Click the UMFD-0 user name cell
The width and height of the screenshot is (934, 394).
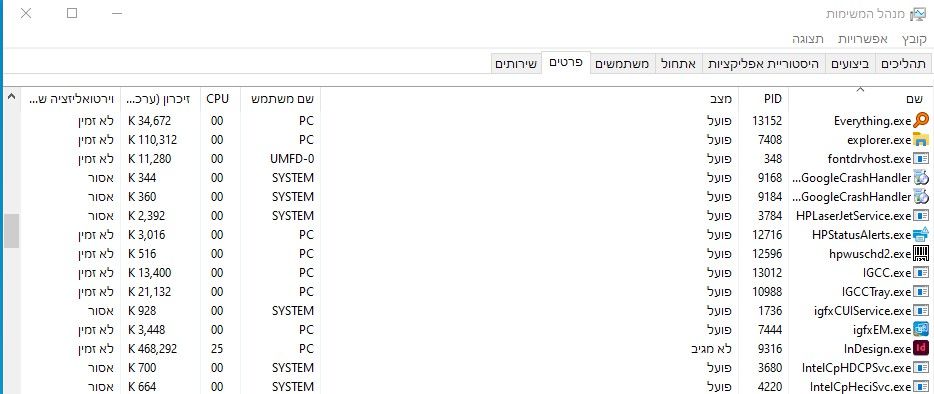click(x=291, y=159)
